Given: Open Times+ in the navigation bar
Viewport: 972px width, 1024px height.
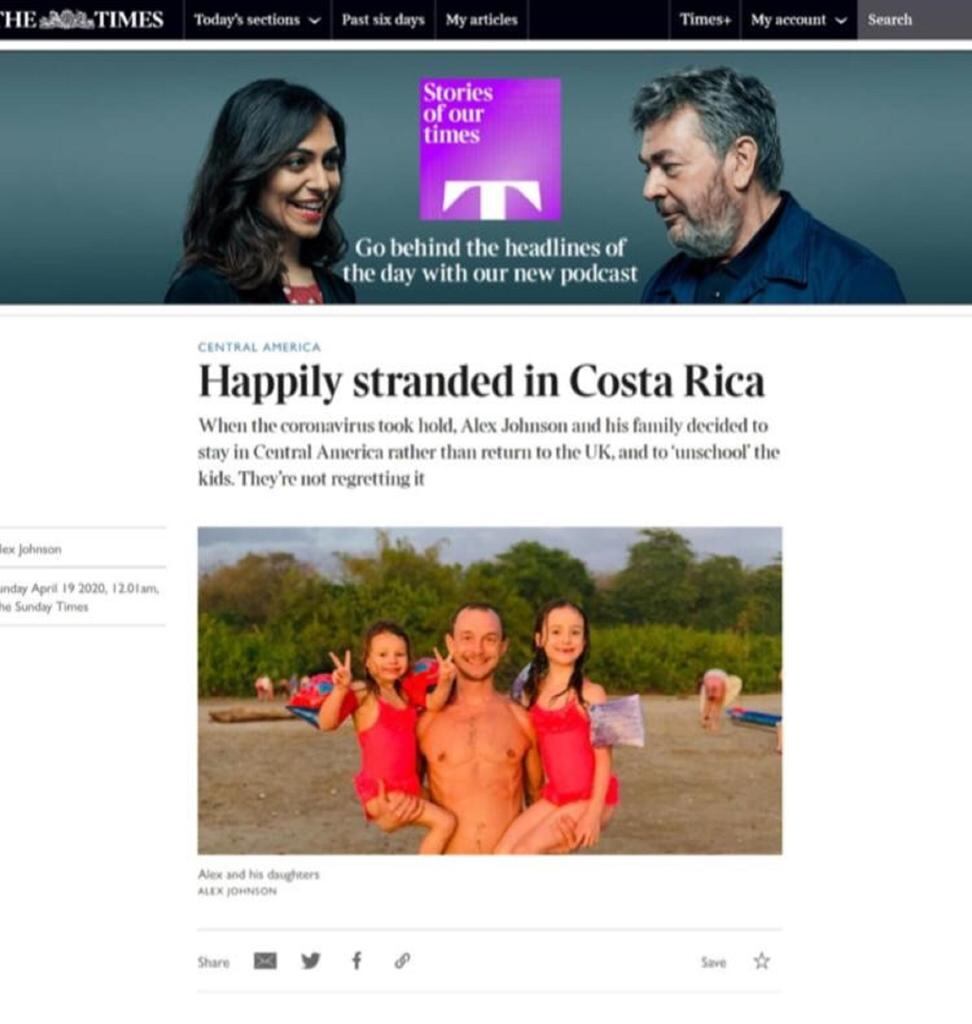Looking at the screenshot, I should (x=705, y=20).
